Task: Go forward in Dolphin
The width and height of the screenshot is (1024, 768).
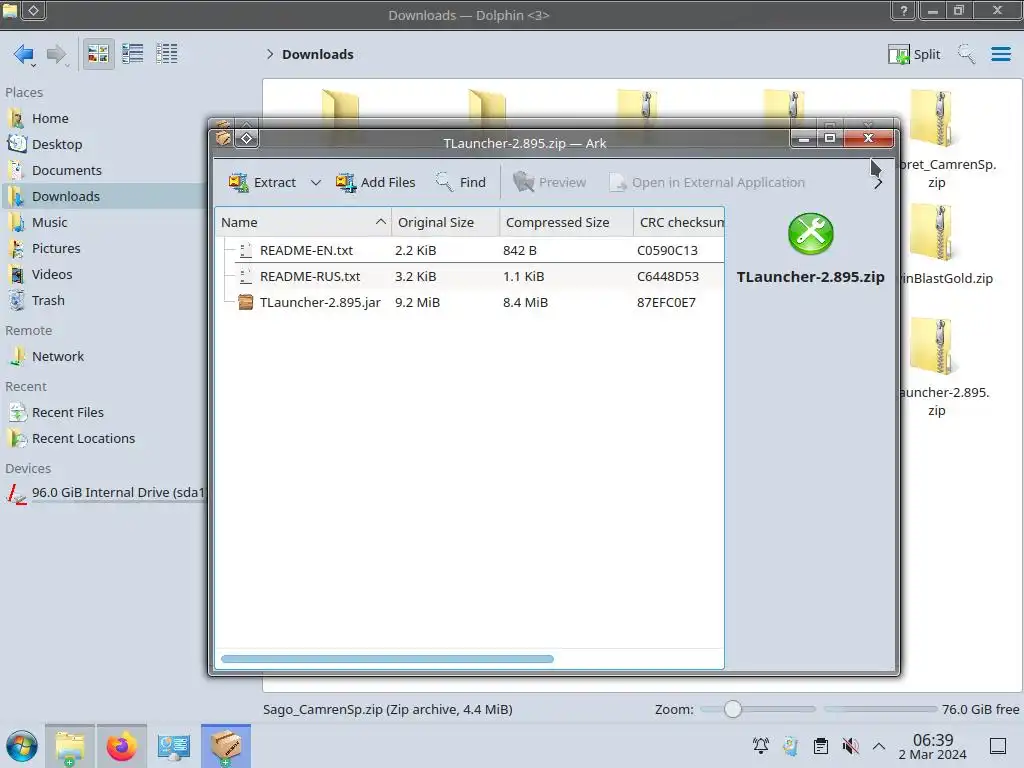Action: [x=57, y=54]
